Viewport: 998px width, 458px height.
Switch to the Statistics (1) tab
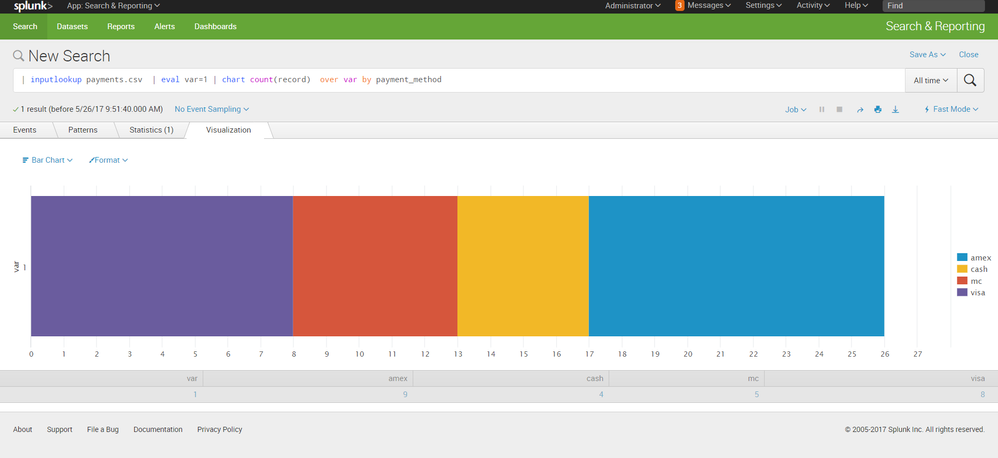tap(151, 130)
